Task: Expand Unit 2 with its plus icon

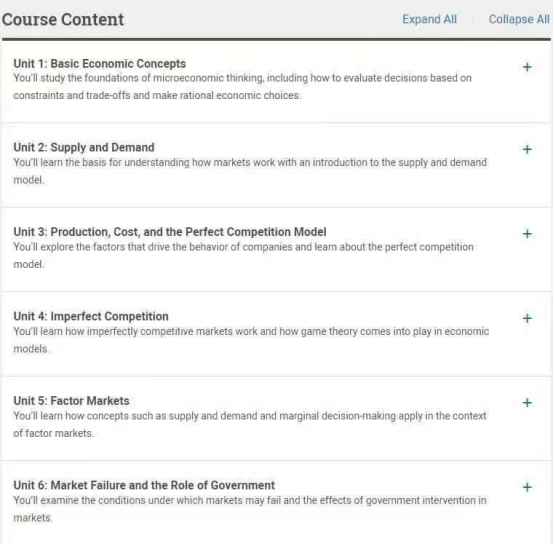Action: (x=527, y=149)
